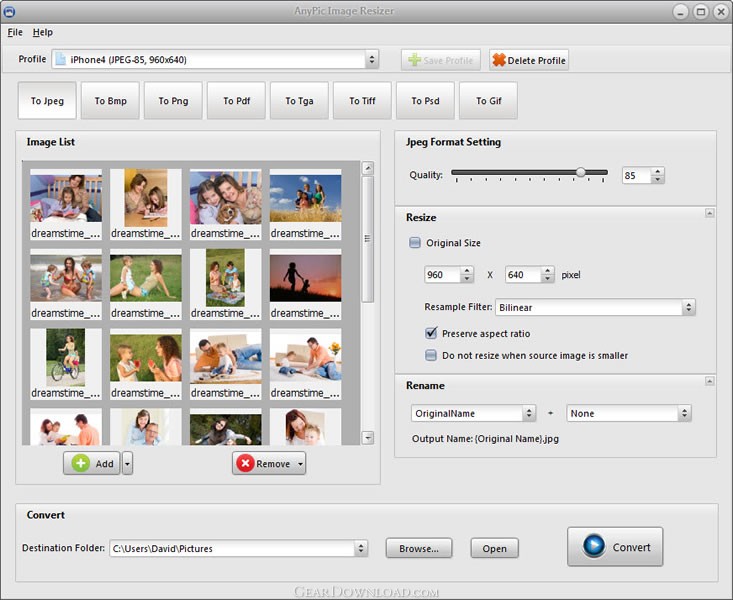
Task: Click the orange X Delete Profile icon
Action: tap(499, 60)
